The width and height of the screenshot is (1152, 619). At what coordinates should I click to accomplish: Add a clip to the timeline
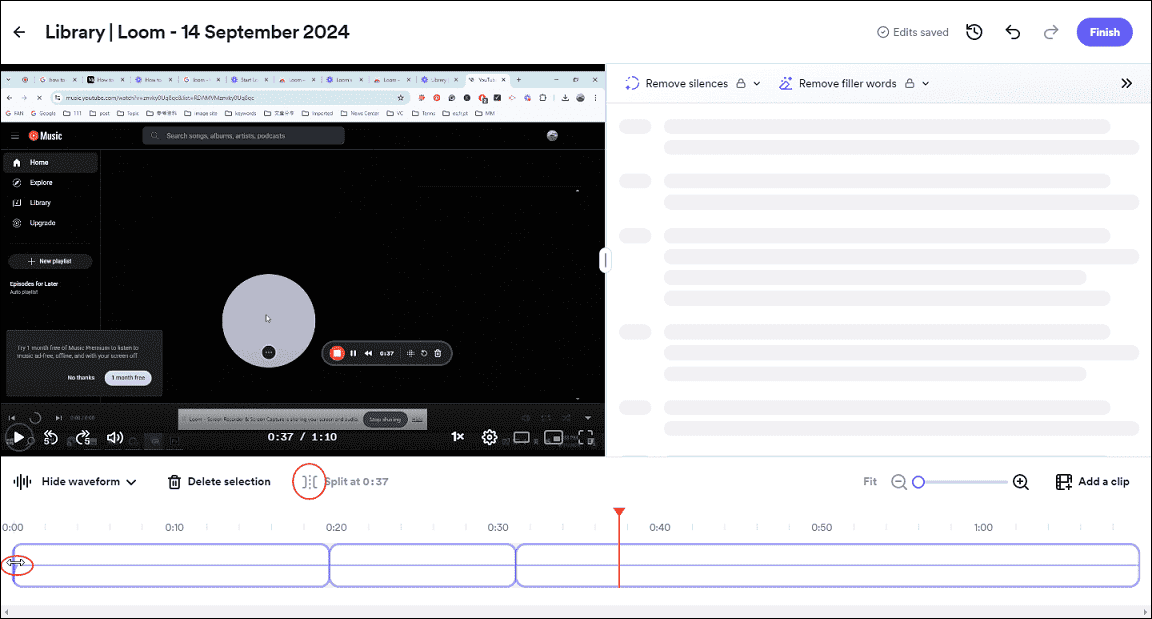(1092, 482)
